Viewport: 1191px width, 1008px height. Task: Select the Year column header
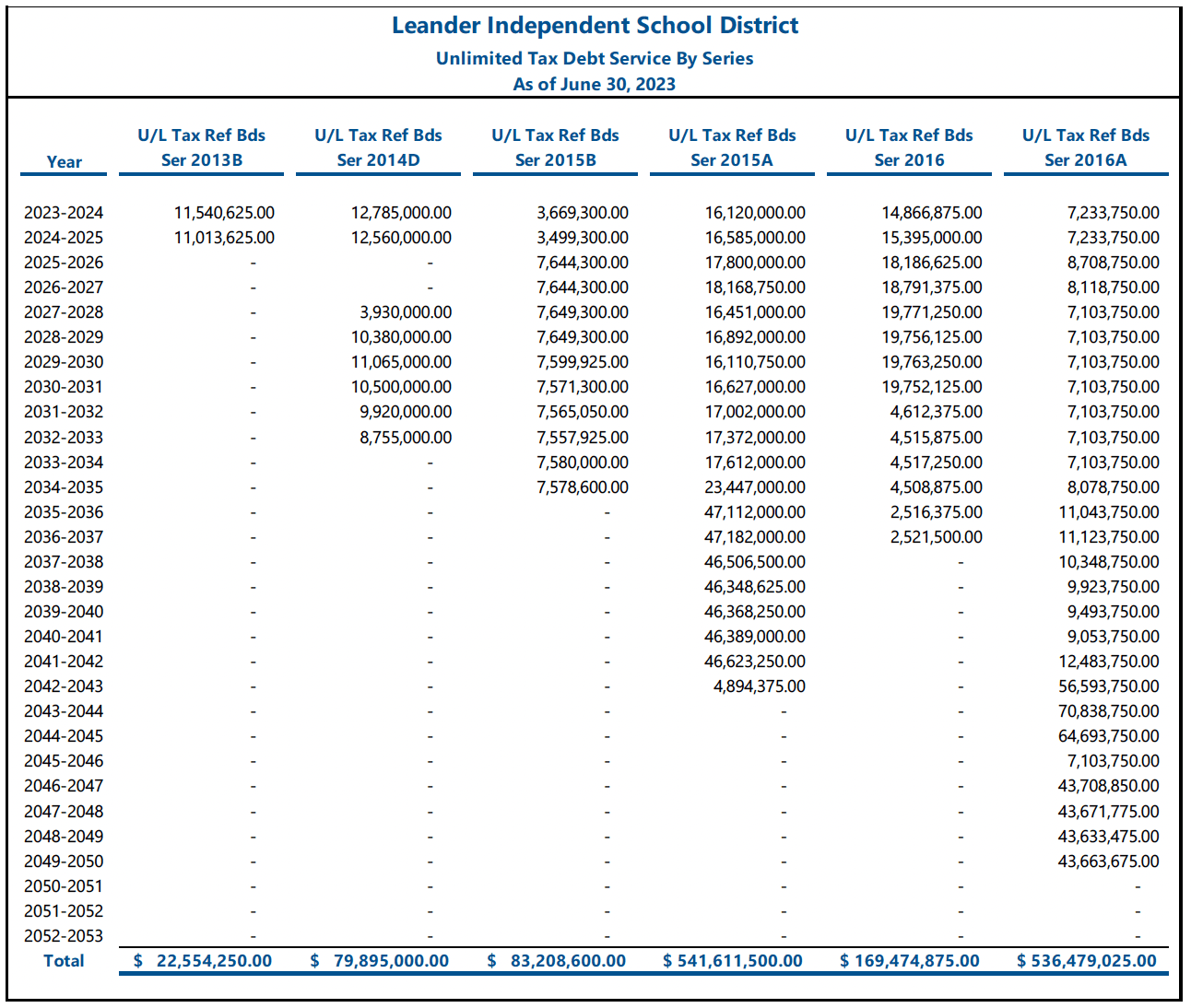point(65,162)
